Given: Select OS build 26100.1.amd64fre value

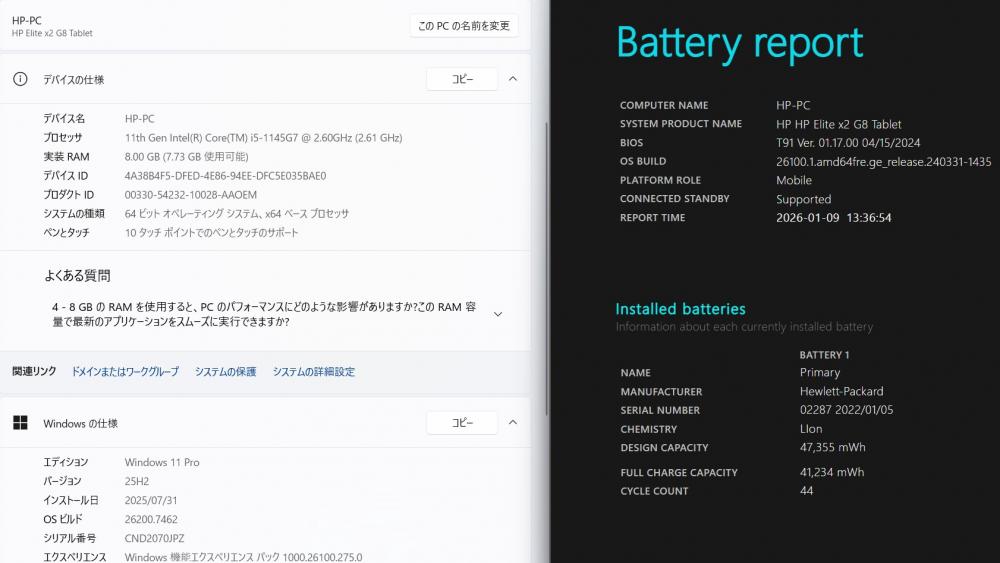Looking at the screenshot, I should tap(883, 162).
